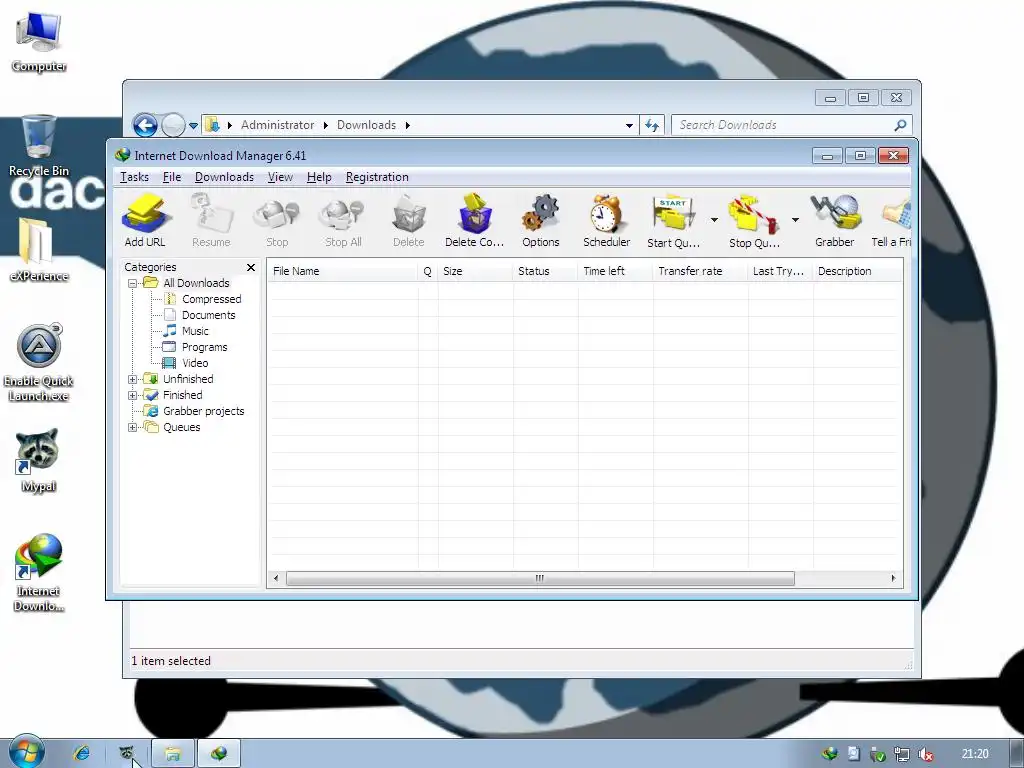Sort by the Description column header
Viewport: 1024px width, 768px height.
(x=857, y=271)
